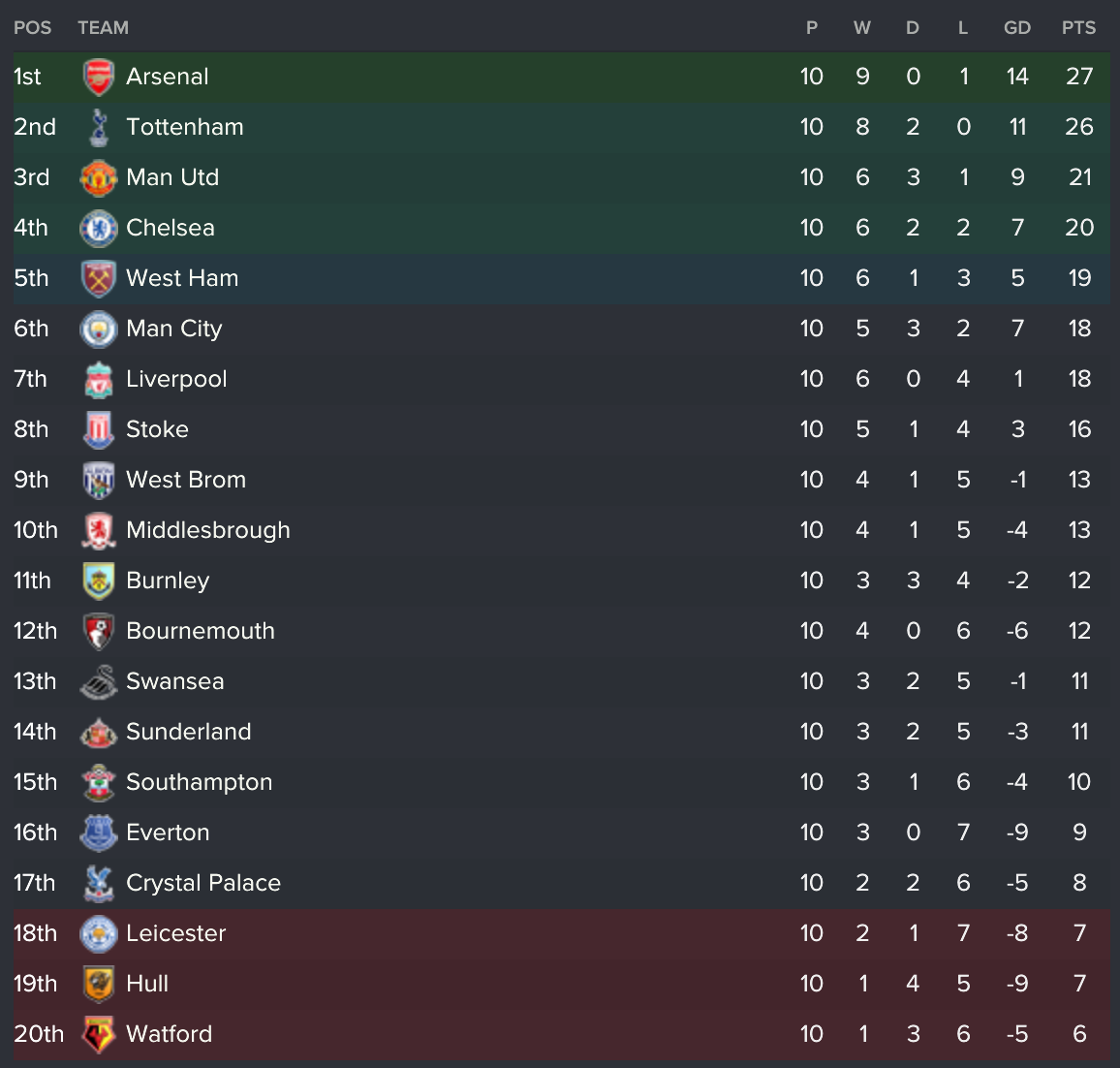Open the Stoke team name link
The image size is (1120, 1068).
[x=157, y=429]
